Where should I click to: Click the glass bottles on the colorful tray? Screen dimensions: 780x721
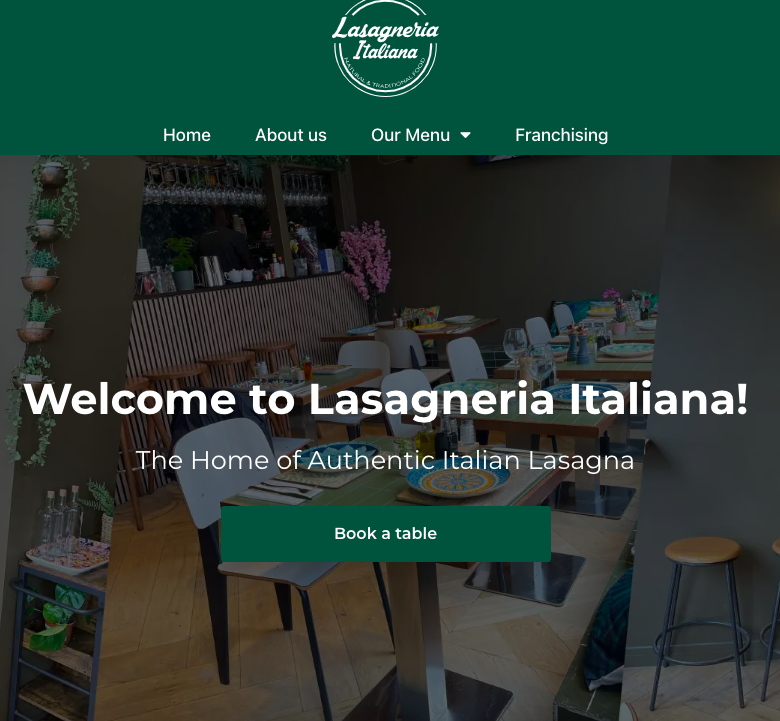click(x=61, y=521)
